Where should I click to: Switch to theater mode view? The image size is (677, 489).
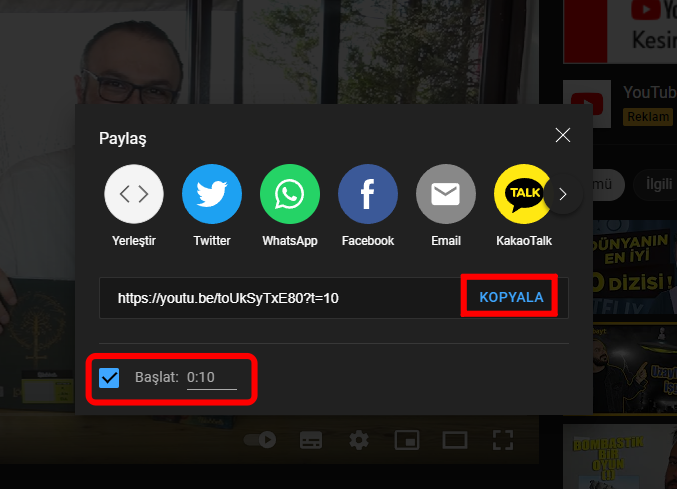(455, 440)
